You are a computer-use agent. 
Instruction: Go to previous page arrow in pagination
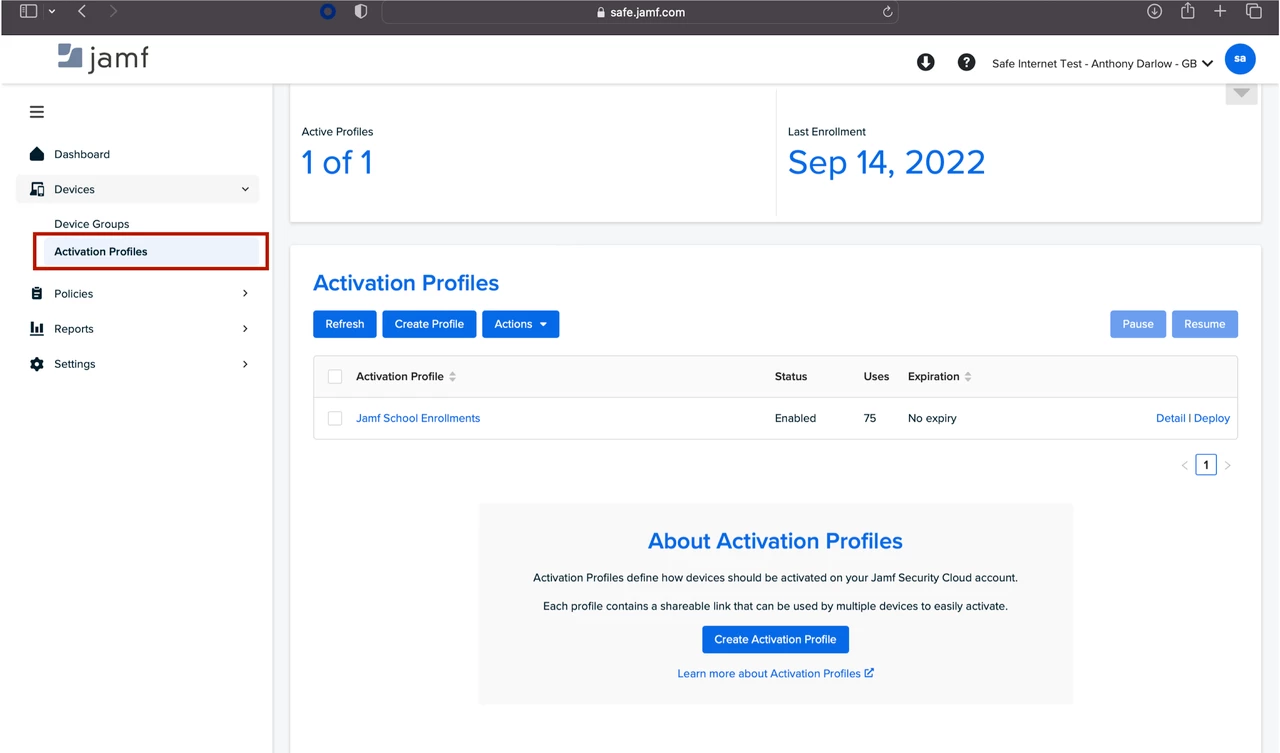[1185, 465]
